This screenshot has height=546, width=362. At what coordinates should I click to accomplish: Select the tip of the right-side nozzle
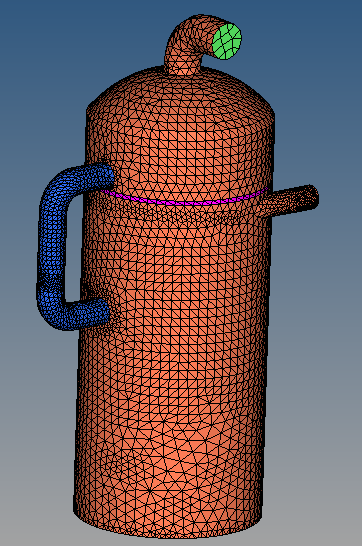click(x=312, y=197)
